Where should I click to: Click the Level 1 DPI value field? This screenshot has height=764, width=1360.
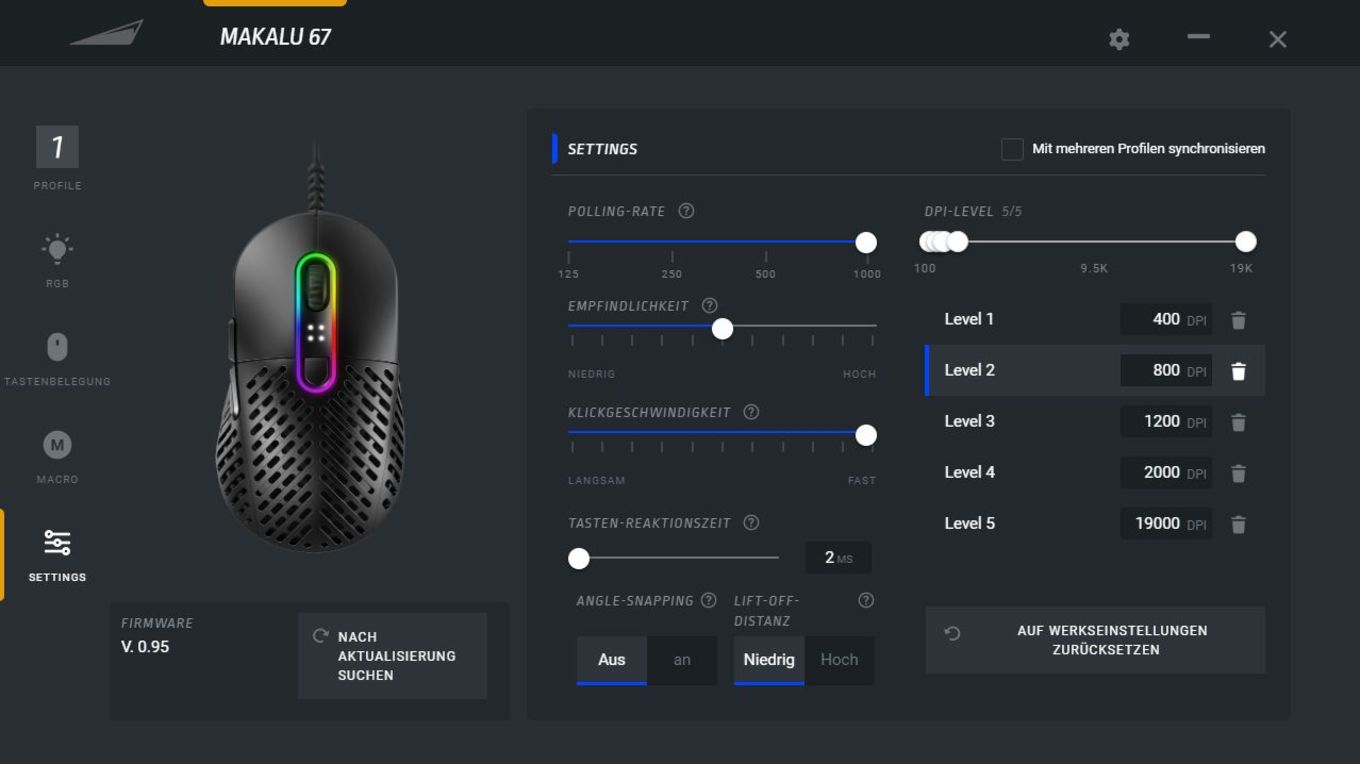[1166, 319]
